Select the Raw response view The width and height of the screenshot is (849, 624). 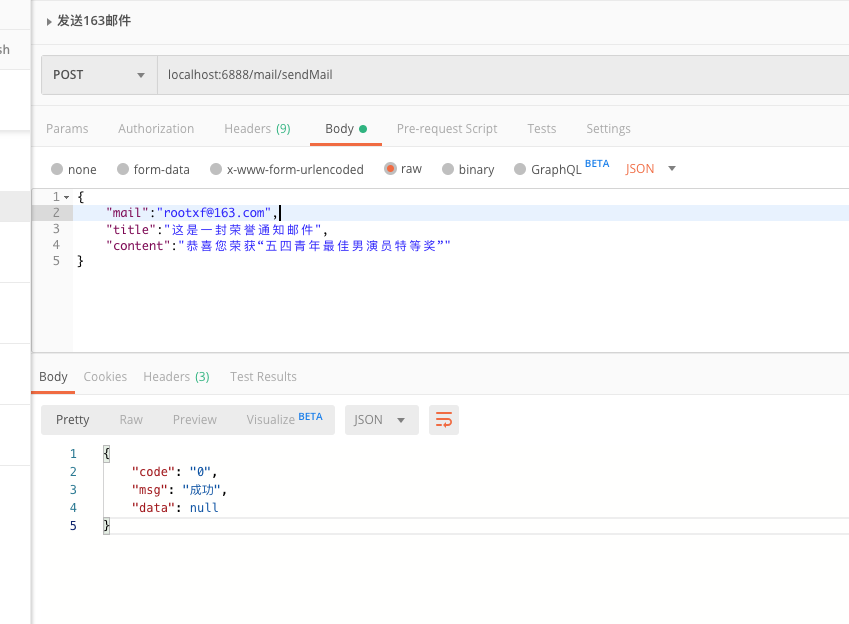(131, 420)
